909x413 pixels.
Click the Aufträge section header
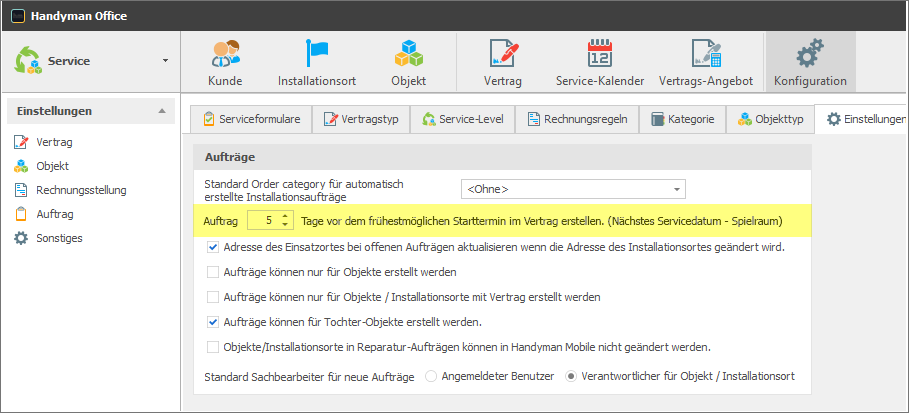coord(502,157)
